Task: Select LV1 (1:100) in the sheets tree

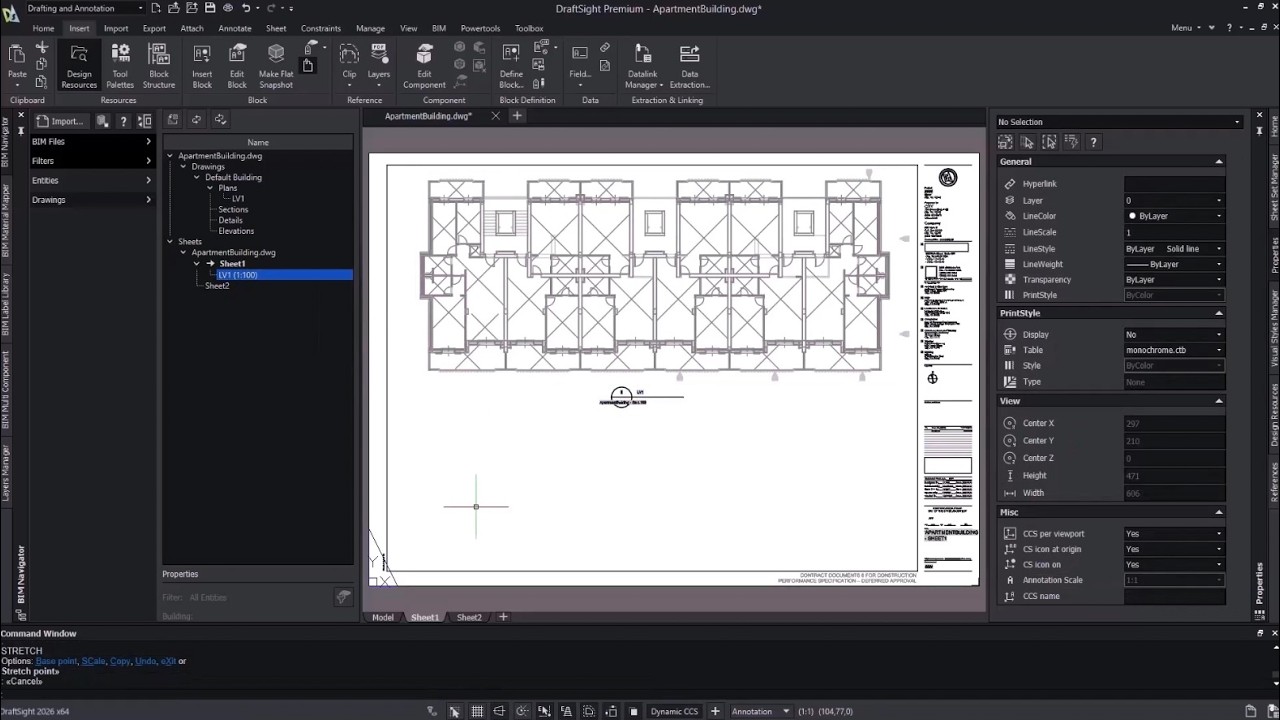Action: [x=237, y=275]
